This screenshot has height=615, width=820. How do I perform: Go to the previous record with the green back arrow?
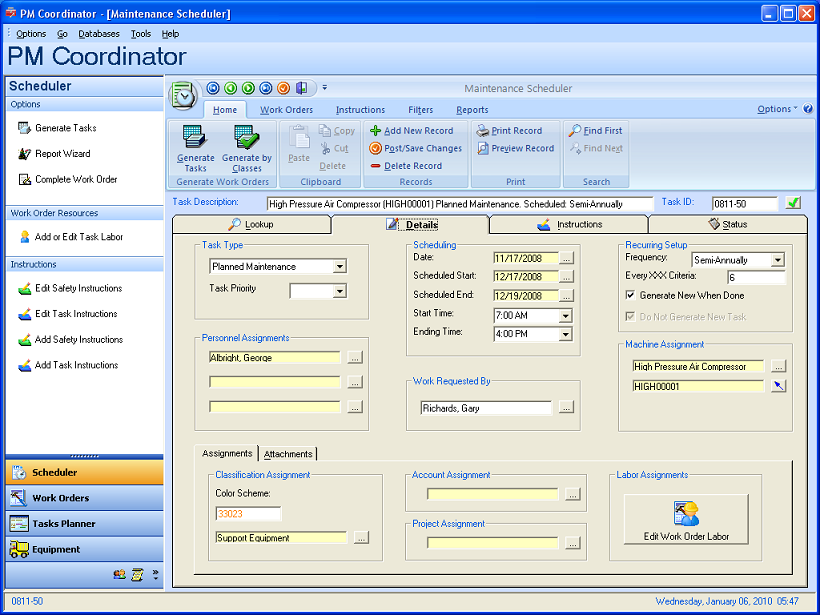[x=231, y=88]
